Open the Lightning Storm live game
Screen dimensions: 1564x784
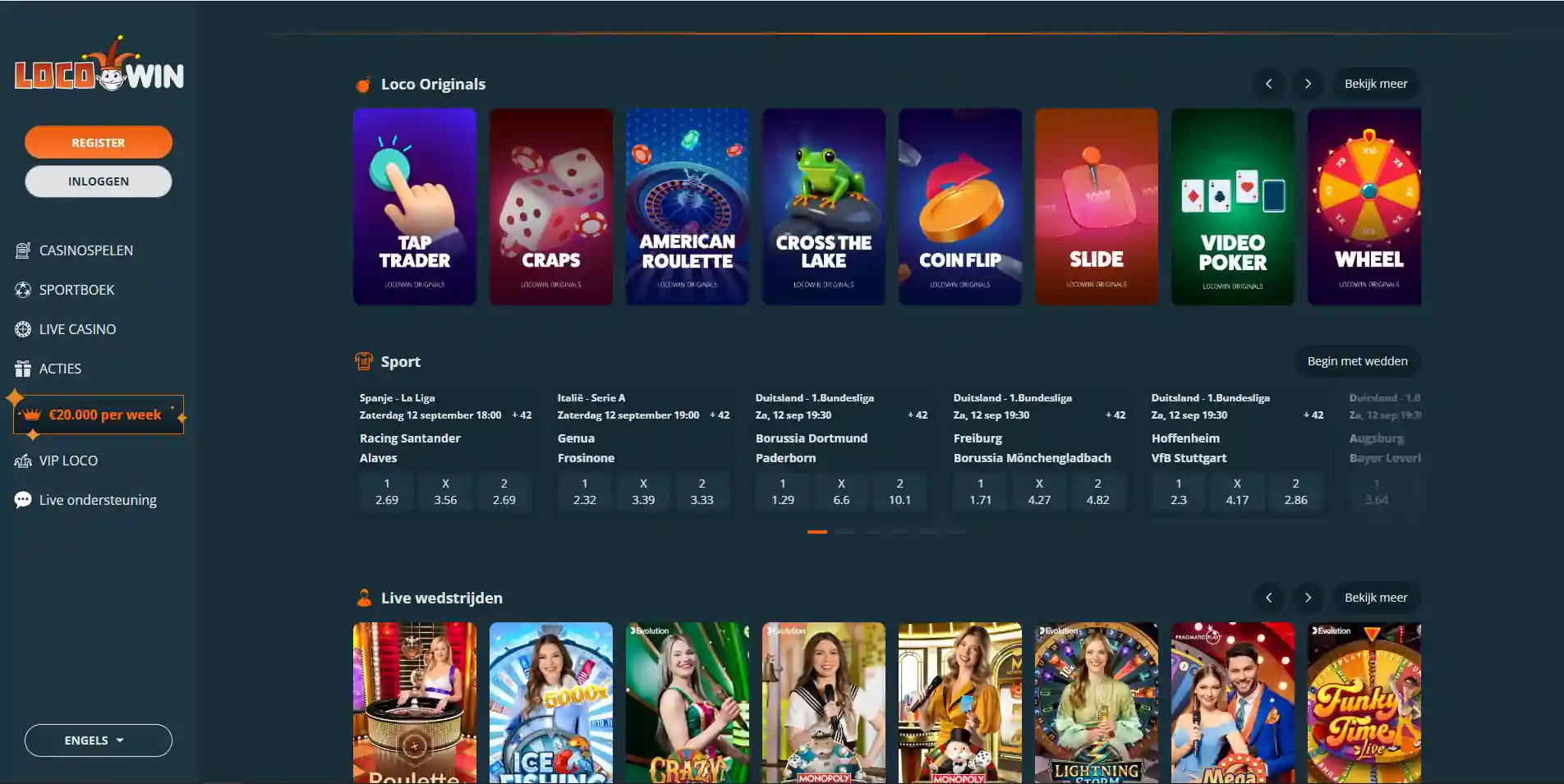(x=1097, y=703)
